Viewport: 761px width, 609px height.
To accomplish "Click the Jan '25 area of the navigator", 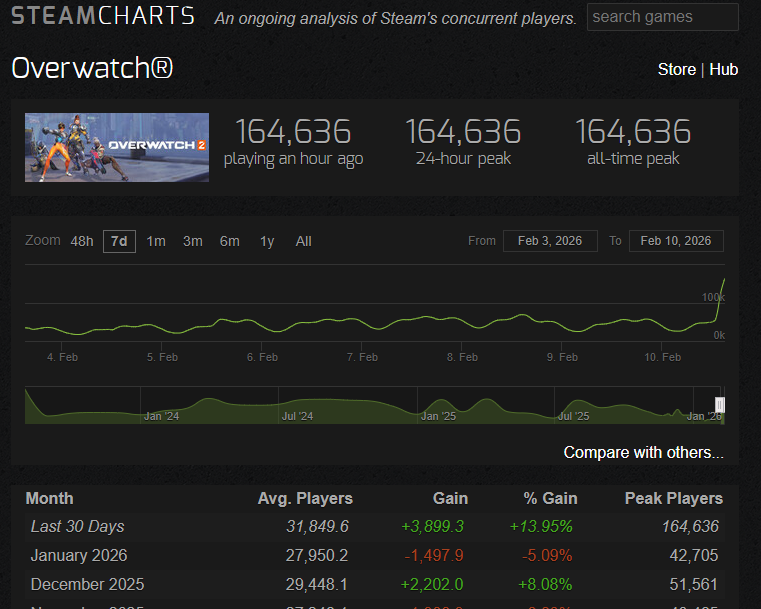I will pos(438,416).
